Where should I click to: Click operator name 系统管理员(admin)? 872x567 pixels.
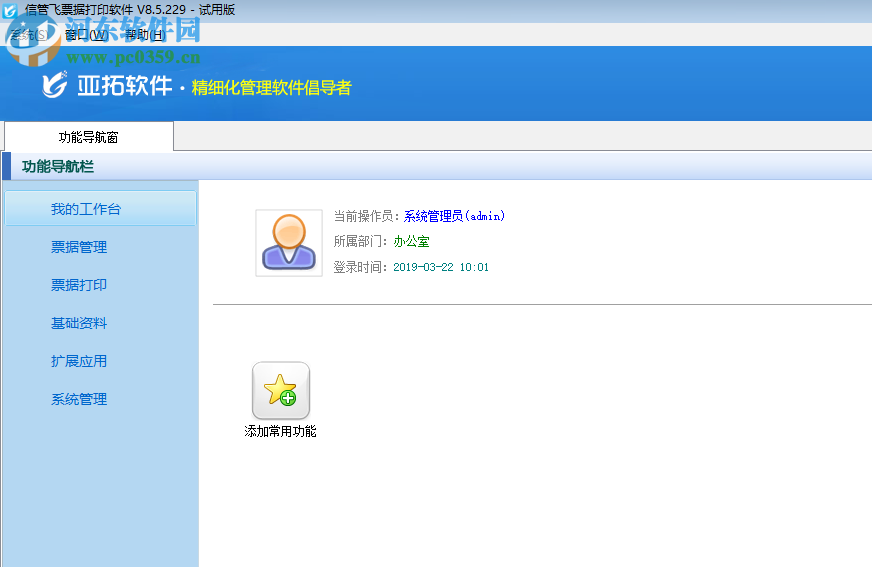click(x=454, y=216)
